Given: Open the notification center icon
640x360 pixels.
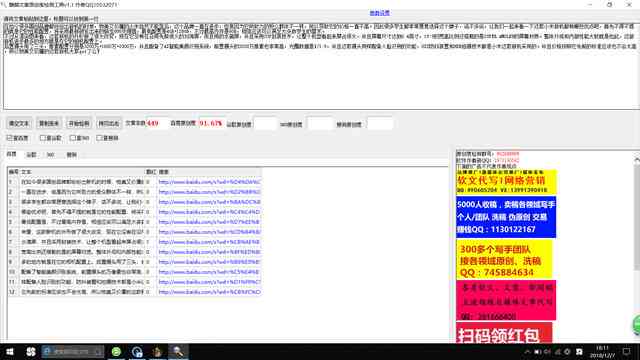Looking at the screenshot, I should pyautogui.click(x=627, y=351).
